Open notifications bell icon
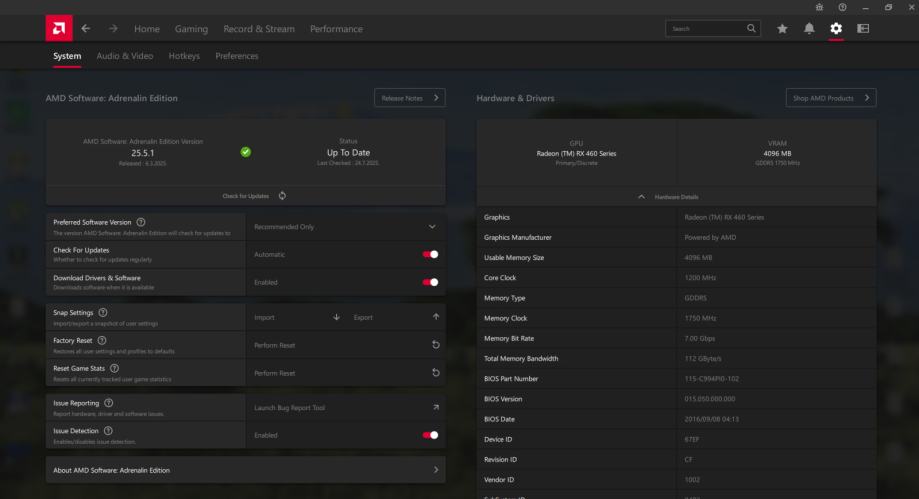Viewport: 919px width, 499px height. click(809, 28)
